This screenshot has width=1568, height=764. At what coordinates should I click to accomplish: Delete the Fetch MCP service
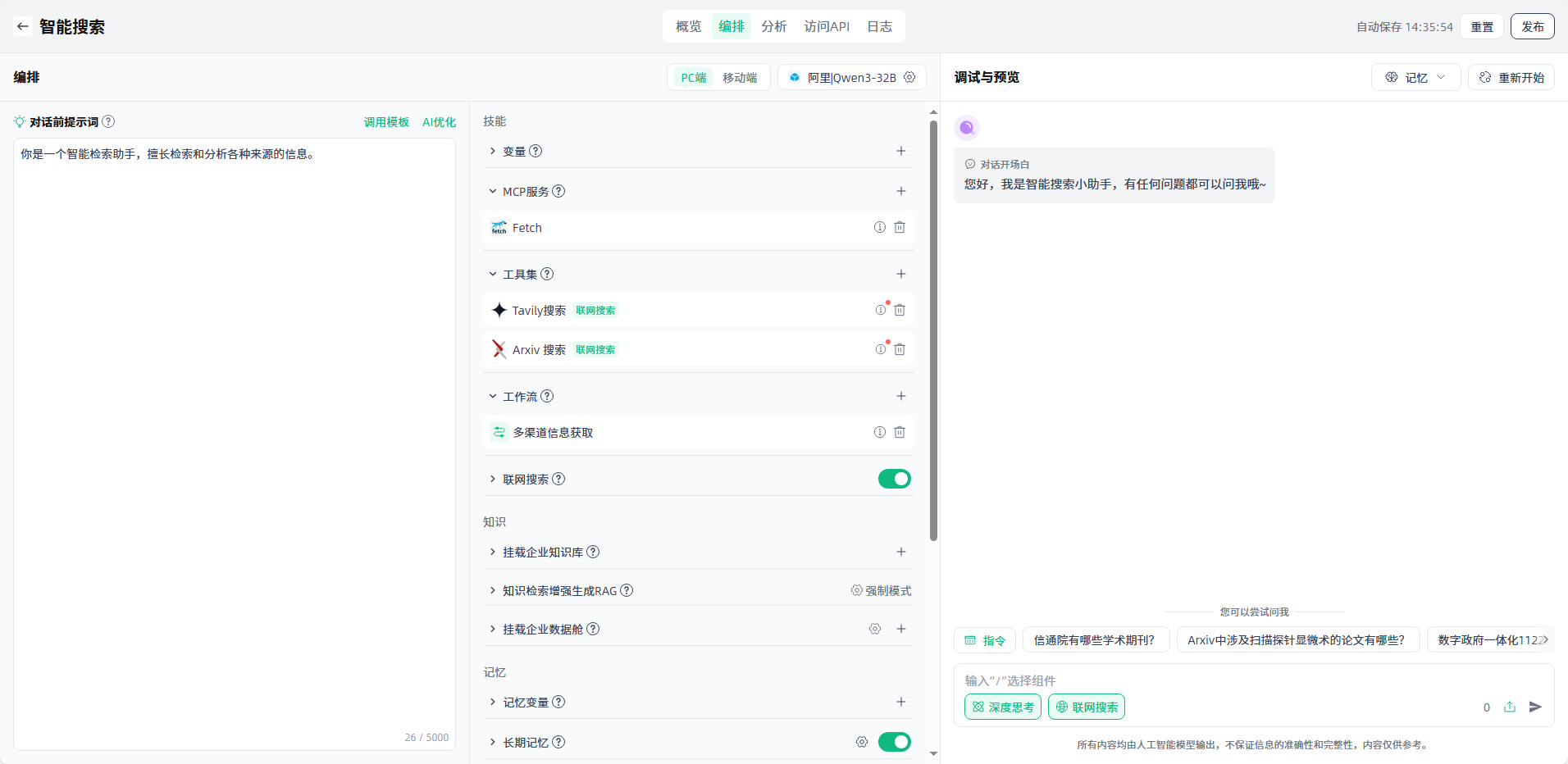900,228
